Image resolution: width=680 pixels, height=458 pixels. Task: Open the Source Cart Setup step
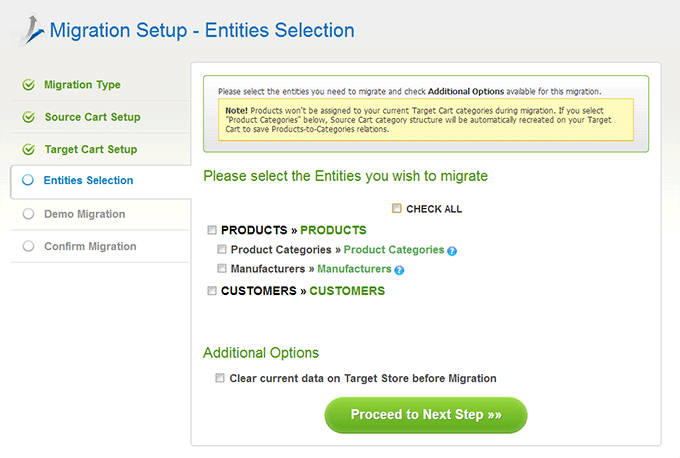tap(92, 117)
